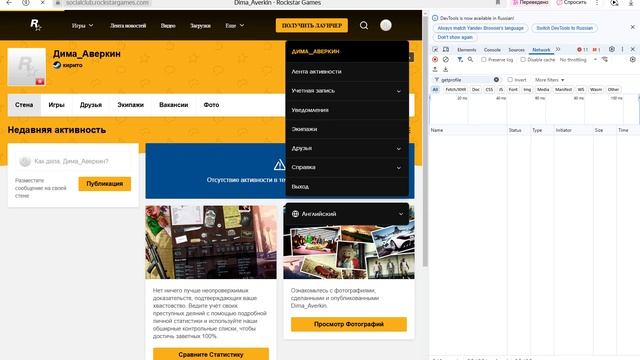Image resolution: width=640 pixels, height=360 pixels.
Task: Open network search magnifier in DevTools
Action: point(470,60)
